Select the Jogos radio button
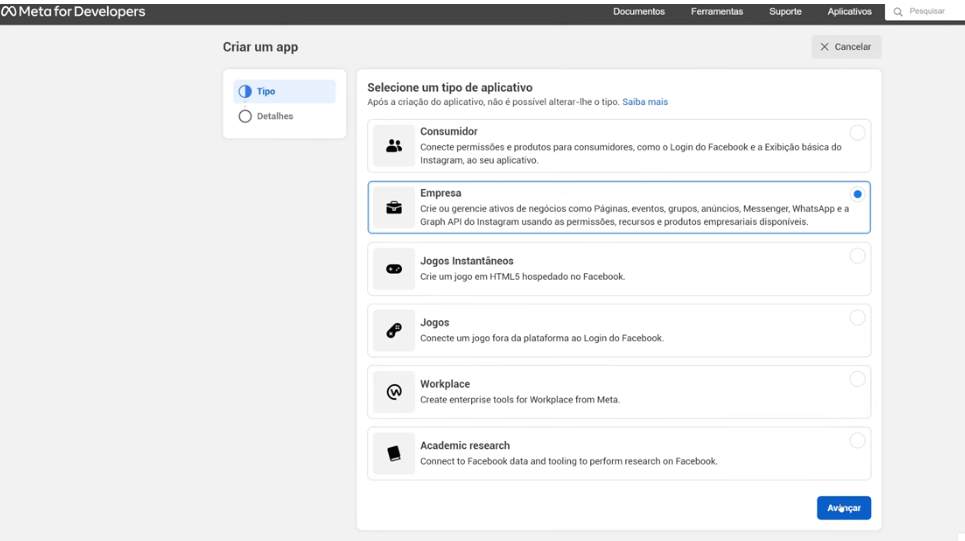Image resolution: width=965 pixels, height=541 pixels. [x=857, y=317]
